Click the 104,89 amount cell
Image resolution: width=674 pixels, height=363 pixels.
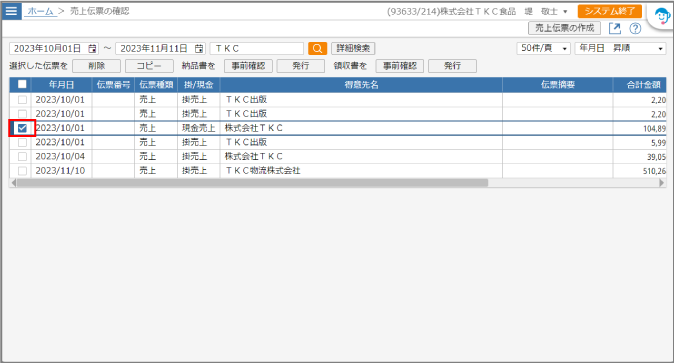point(640,128)
